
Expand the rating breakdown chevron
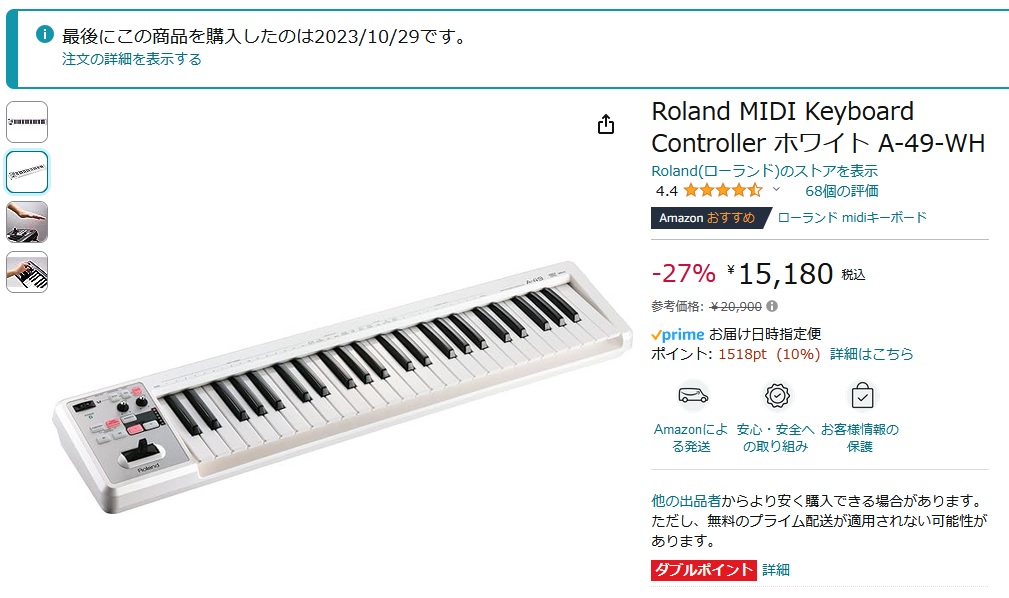[x=776, y=189]
